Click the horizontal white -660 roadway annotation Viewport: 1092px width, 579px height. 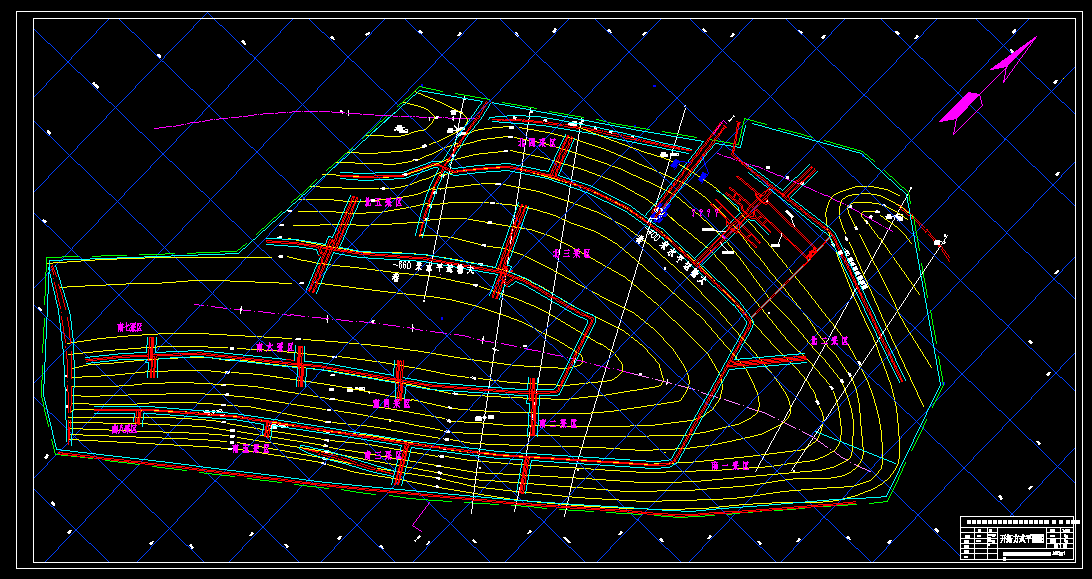(433, 268)
